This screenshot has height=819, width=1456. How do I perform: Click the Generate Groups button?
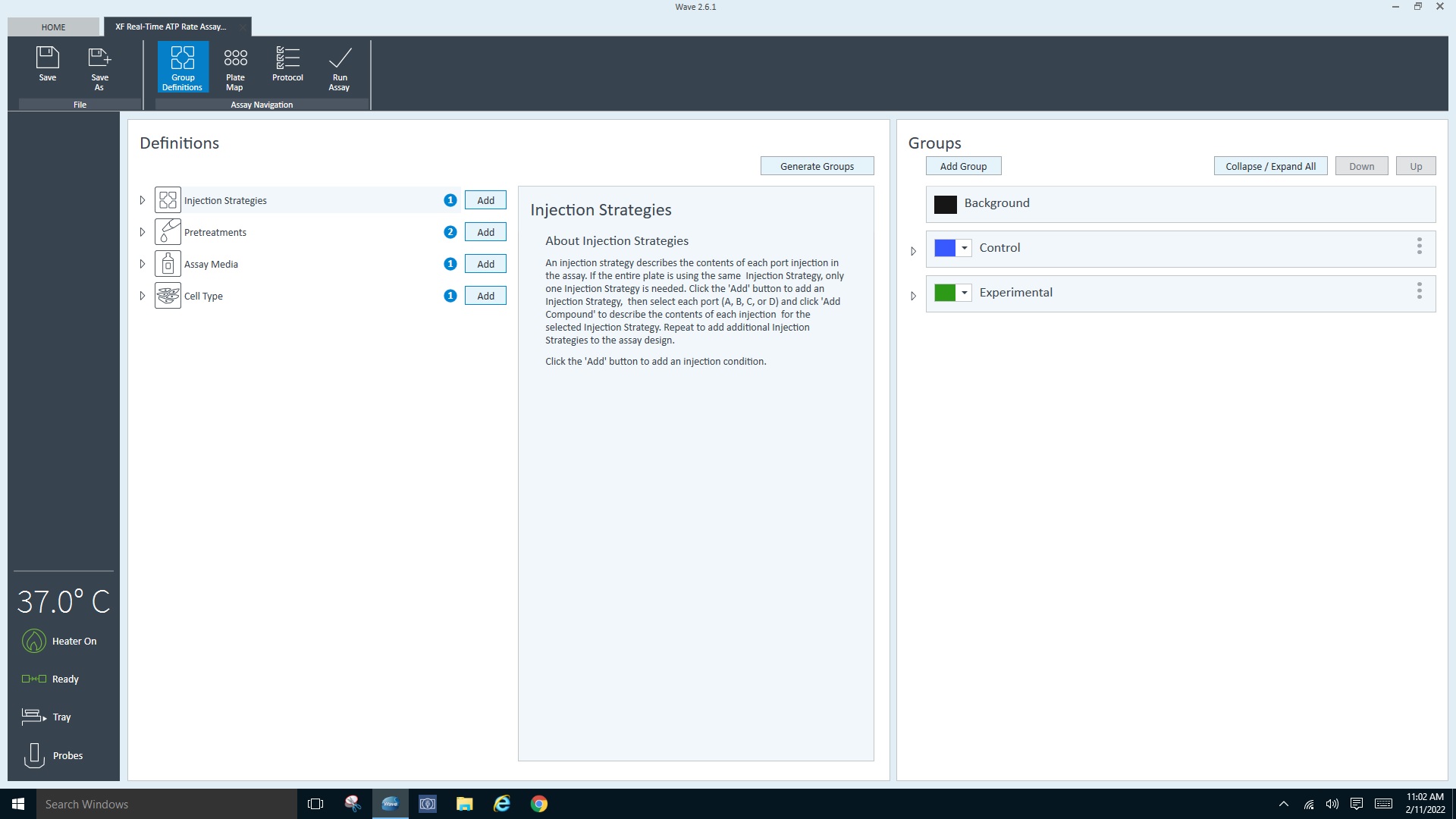tap(817, 166)
